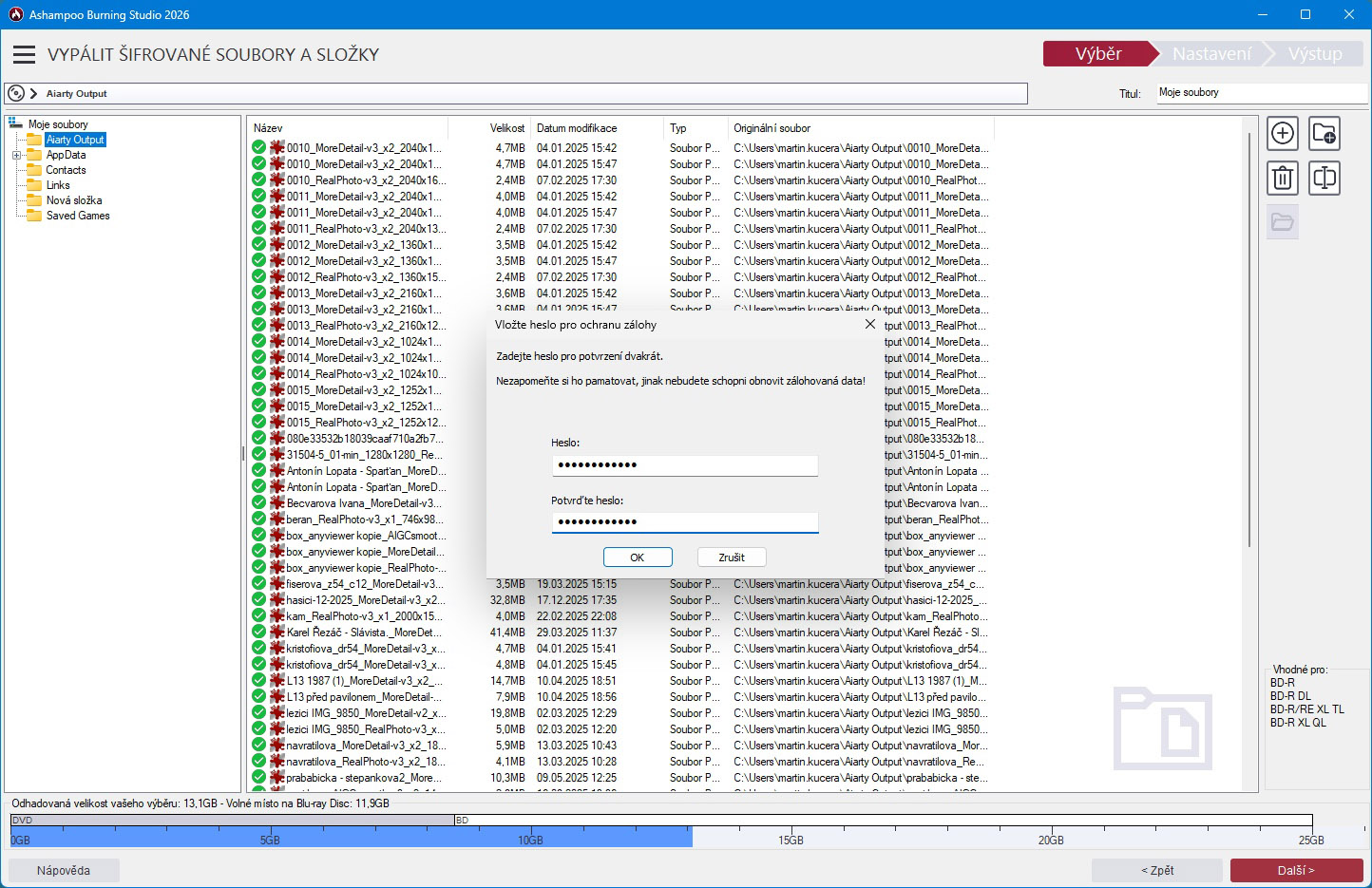Switch to the Nastavení step tab
This screenshot has width=1372, height=888.
pyautogui.click(x=1211, y=54)
